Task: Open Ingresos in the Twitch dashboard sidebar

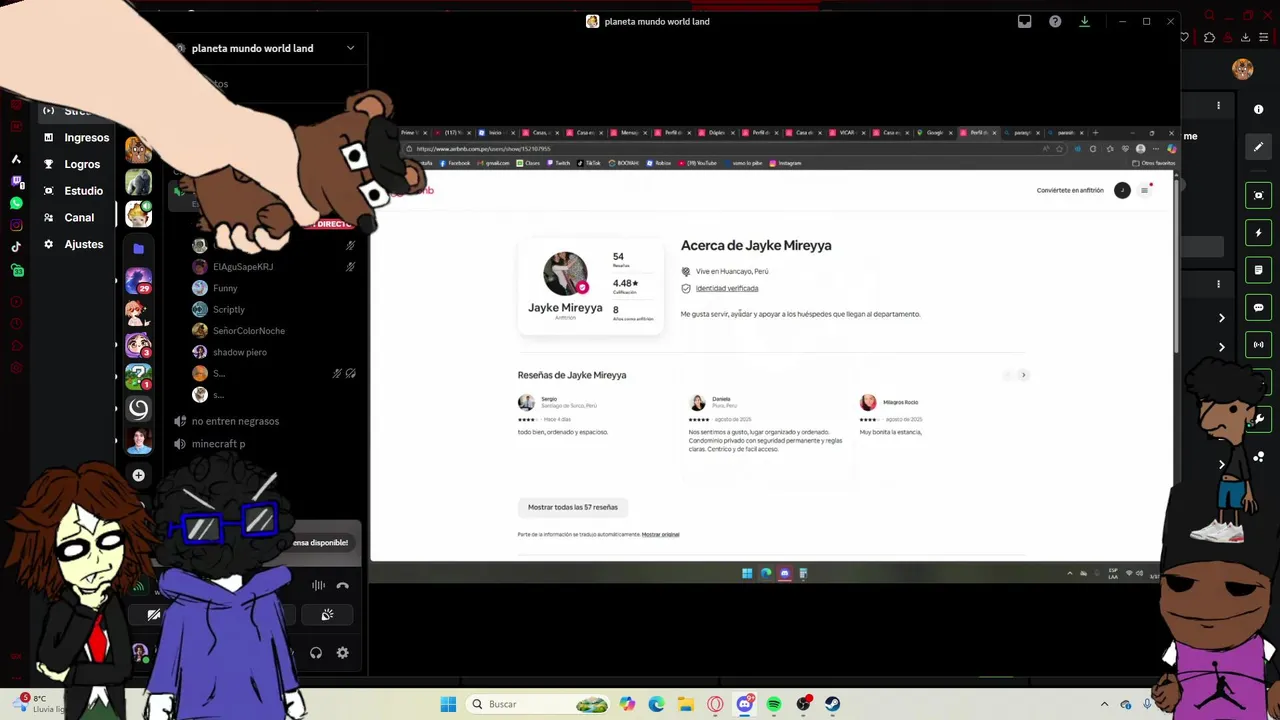Action: point(76,137)
